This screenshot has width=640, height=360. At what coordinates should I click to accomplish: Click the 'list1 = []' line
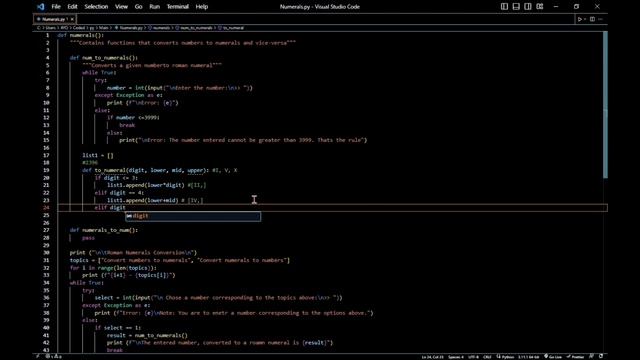point(98,155)
